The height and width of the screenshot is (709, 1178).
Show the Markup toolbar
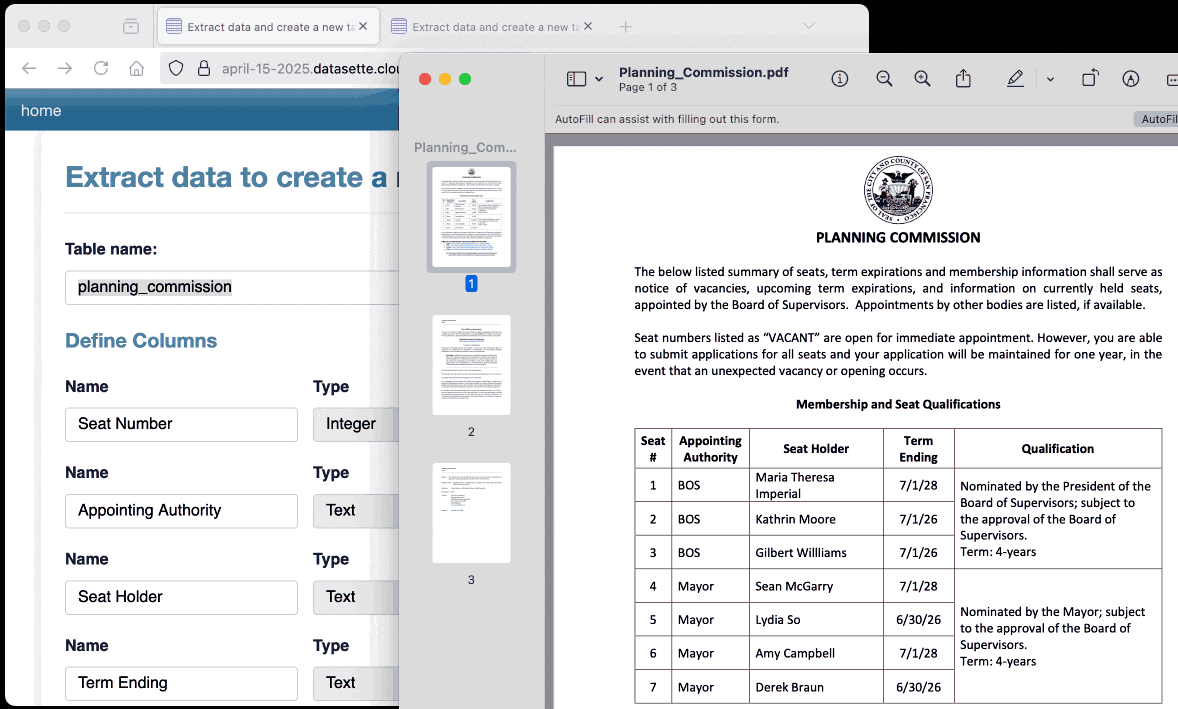[x=1131, y=79]
